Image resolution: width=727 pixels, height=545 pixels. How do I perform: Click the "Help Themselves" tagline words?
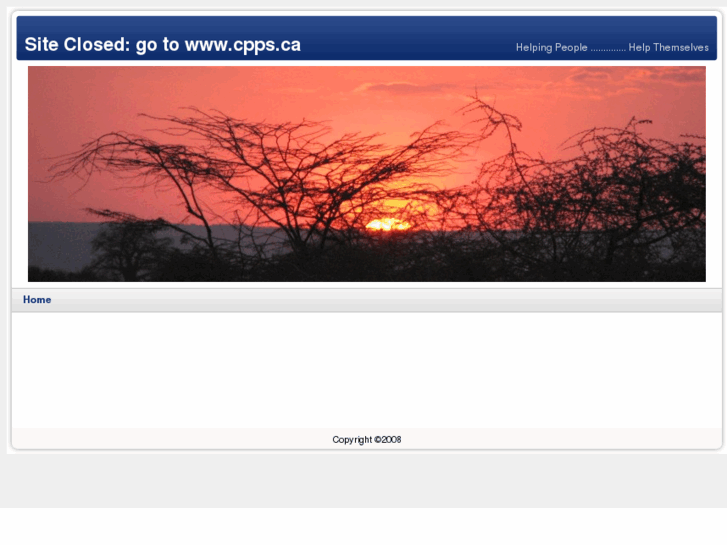pos(669,47)
